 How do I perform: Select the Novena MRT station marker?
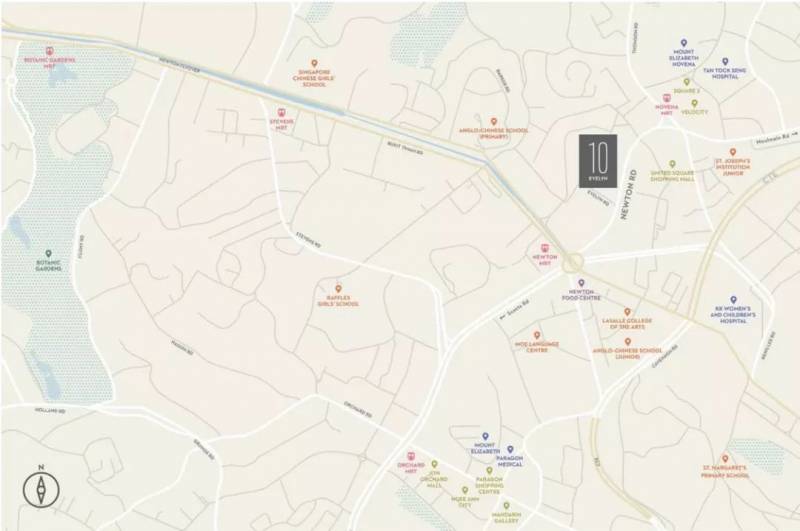click(x=666, y=98)
